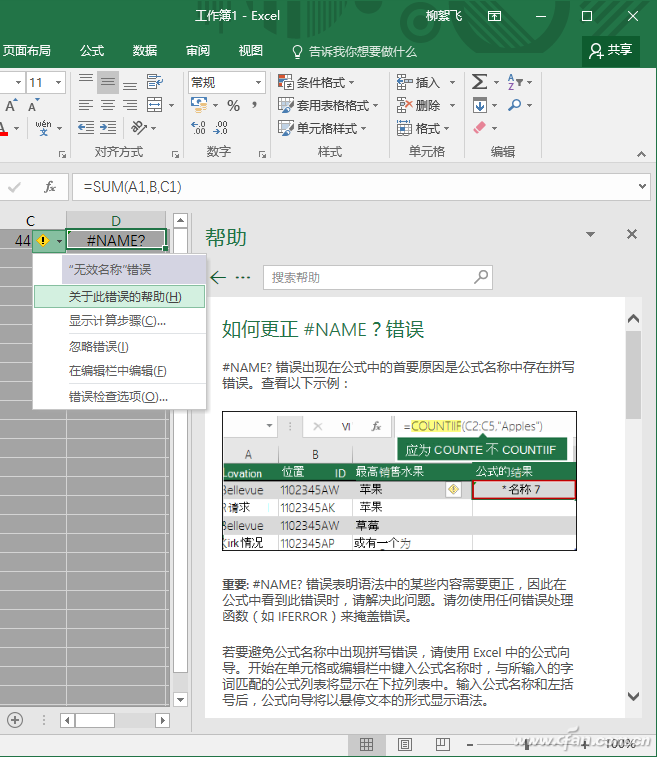The image size is (657, 757).
Task: Open the 公式 ribbon tab
Action: click(x=92, y=51)
